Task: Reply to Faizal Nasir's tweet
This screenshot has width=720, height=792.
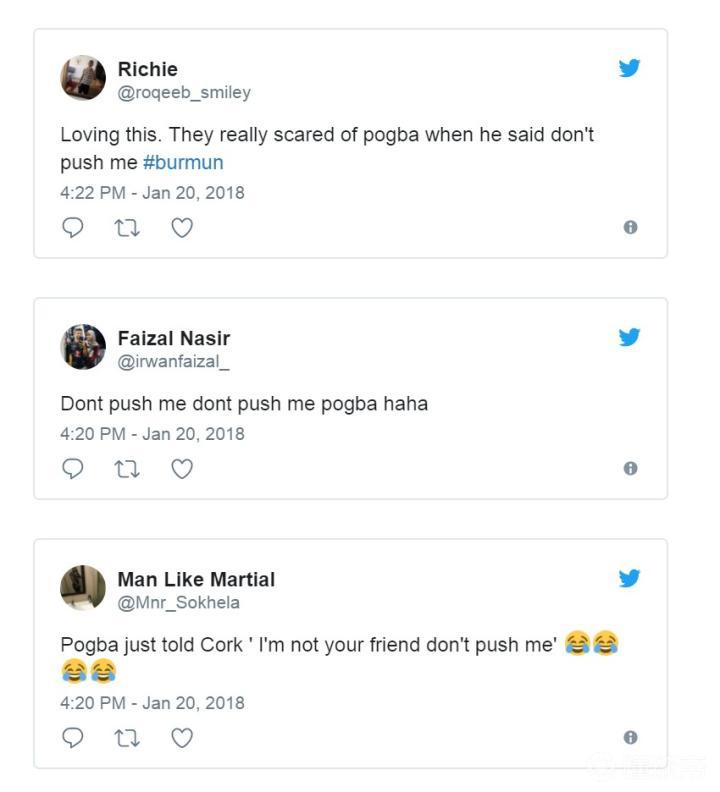Action: pyautogui.click(x=73, y=469)
